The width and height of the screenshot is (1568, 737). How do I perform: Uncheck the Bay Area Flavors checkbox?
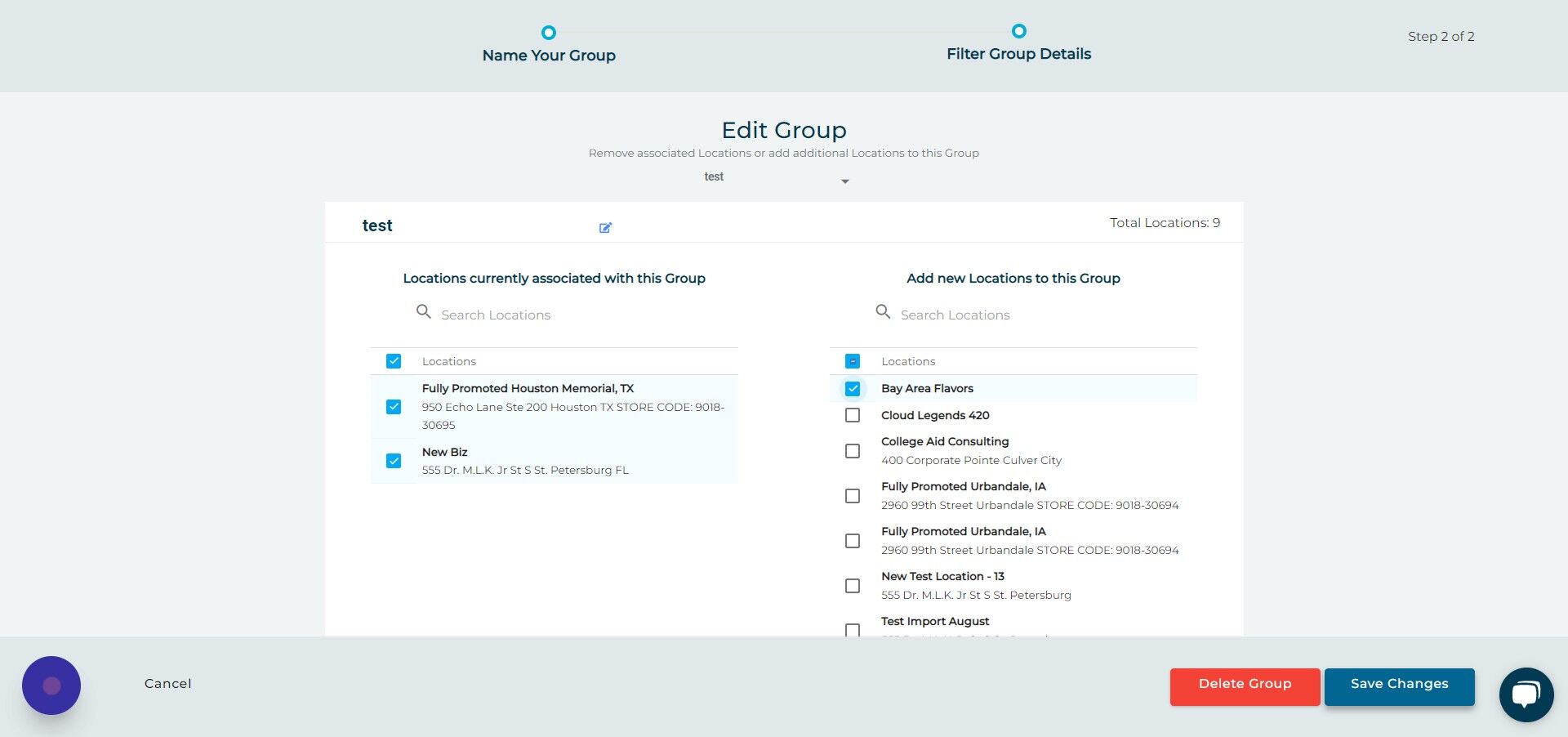(x=853, y=388)
